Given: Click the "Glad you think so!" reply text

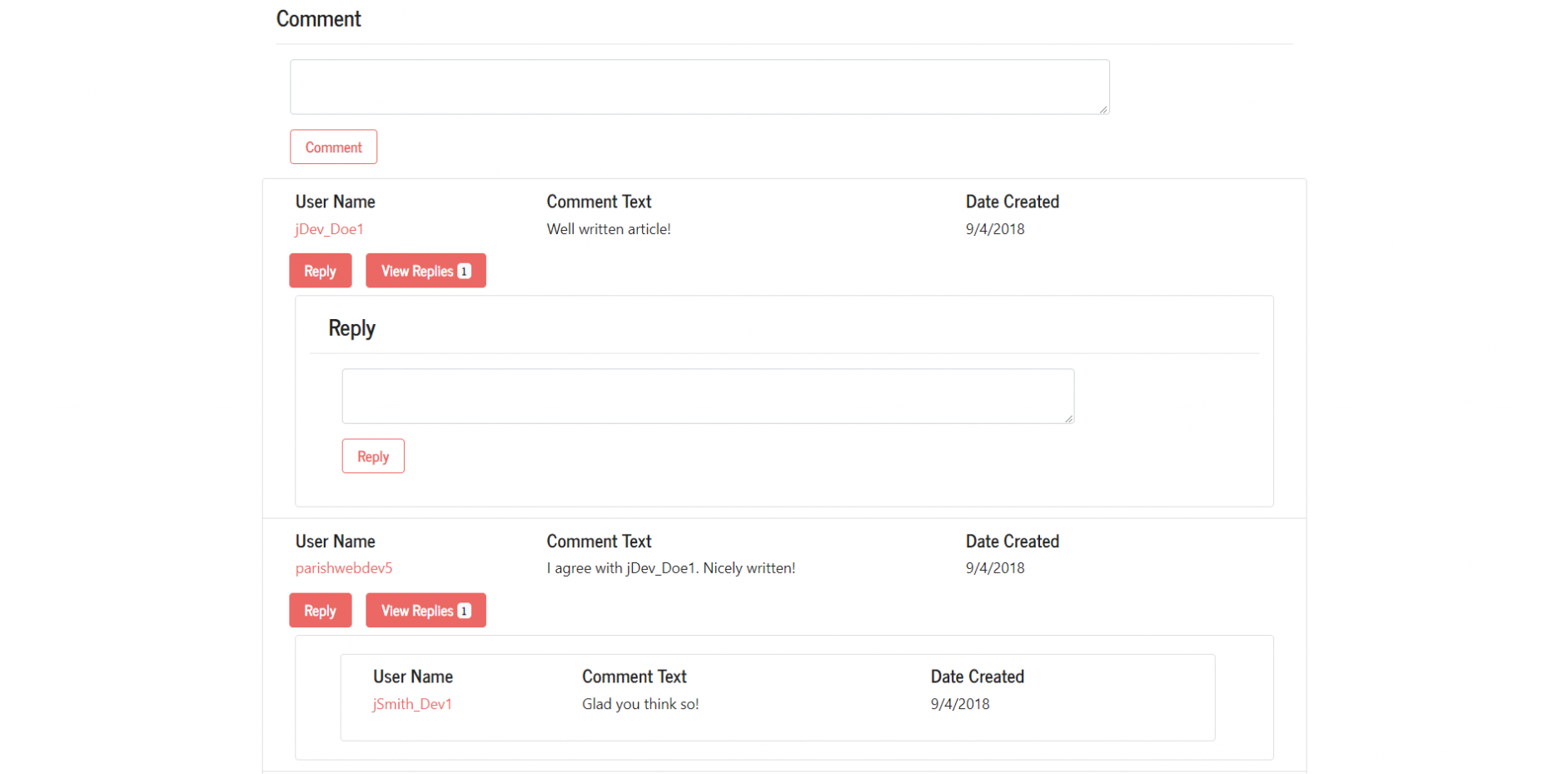Looking at the screenshot, I should pyautogui.click(x=640, y=704).
